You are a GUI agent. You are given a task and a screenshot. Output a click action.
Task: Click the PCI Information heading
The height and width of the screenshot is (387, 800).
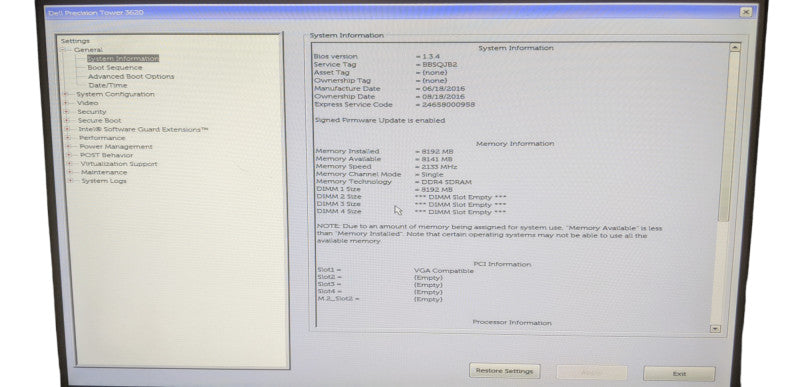pyautogui.click(x=502, y=264)
